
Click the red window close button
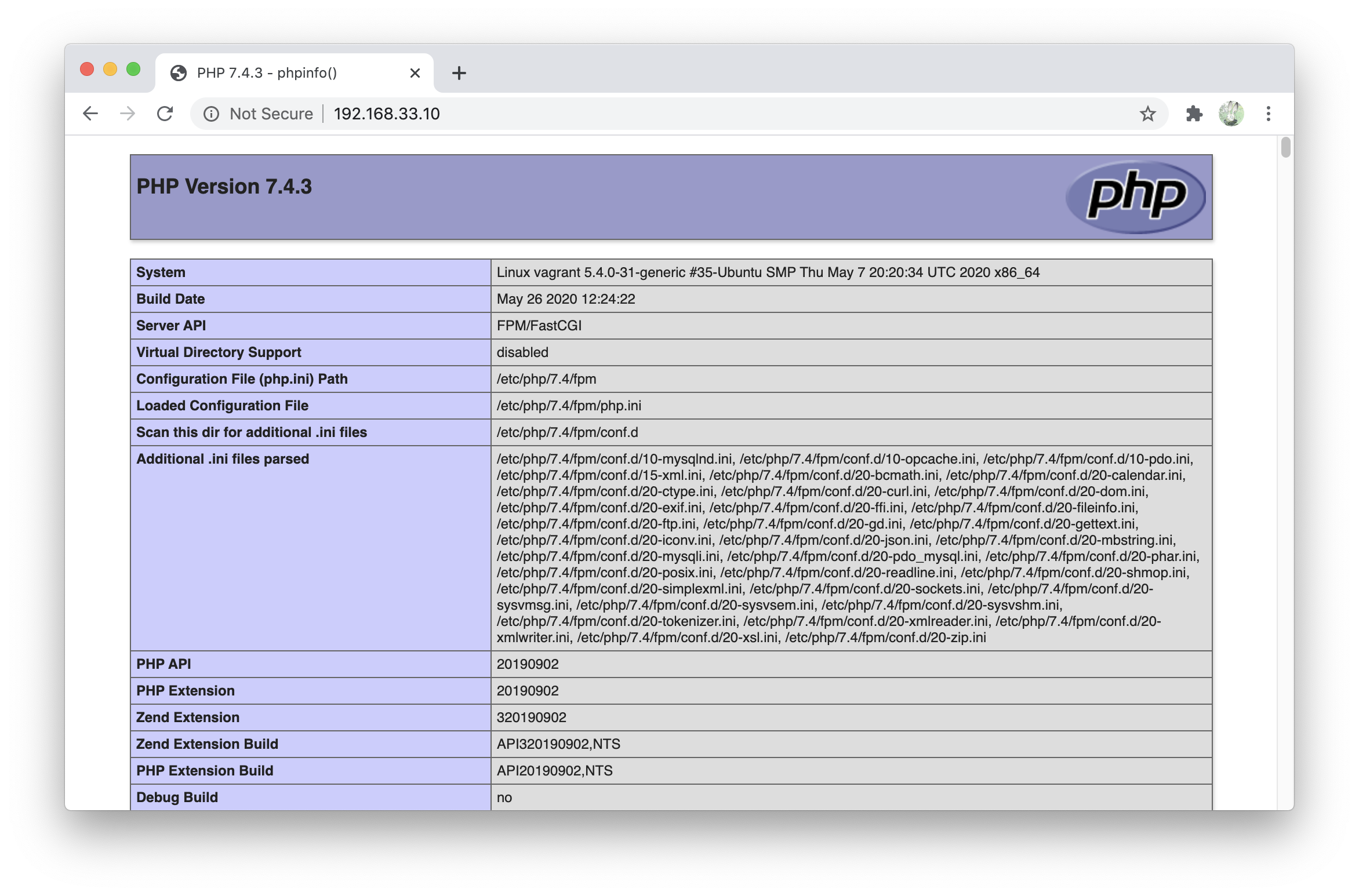(x=87, y=70)
